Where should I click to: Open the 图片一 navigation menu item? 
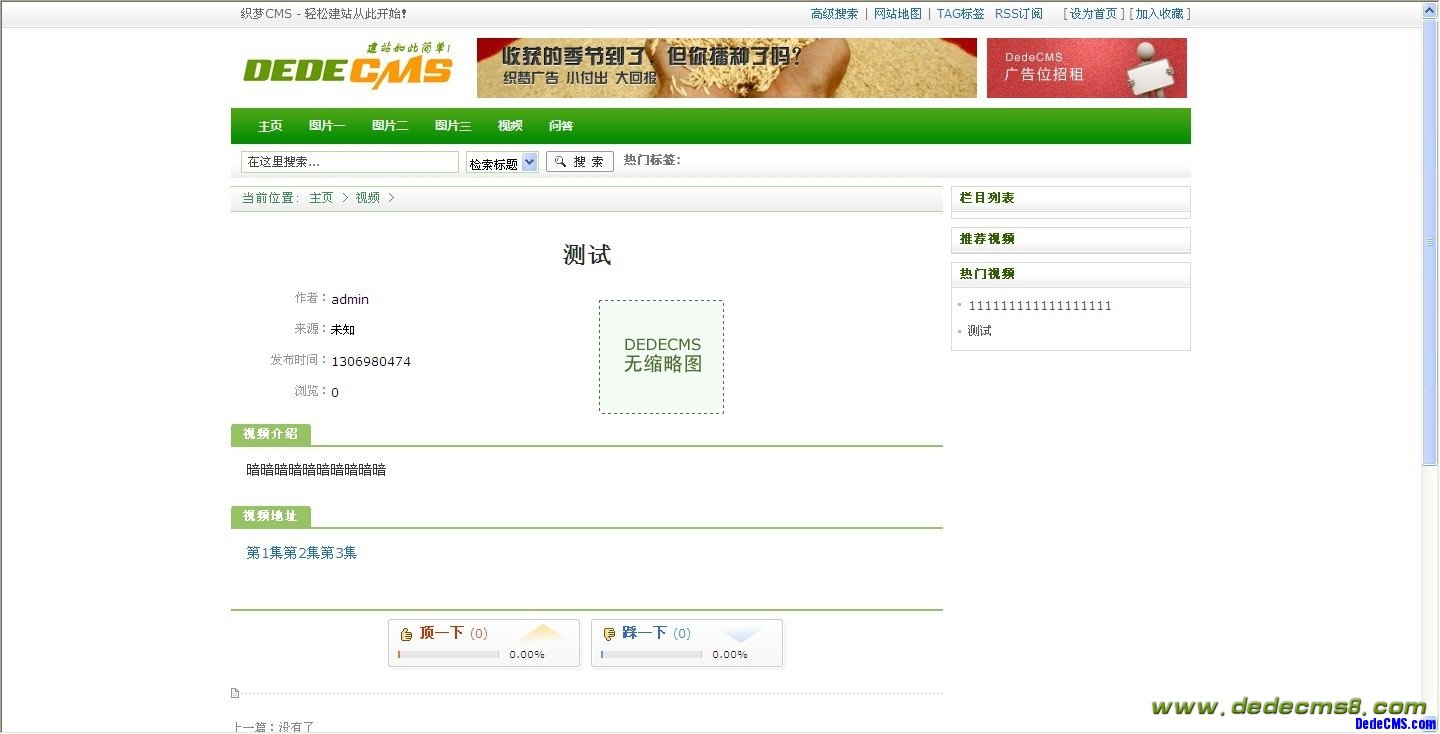[327, 126]
